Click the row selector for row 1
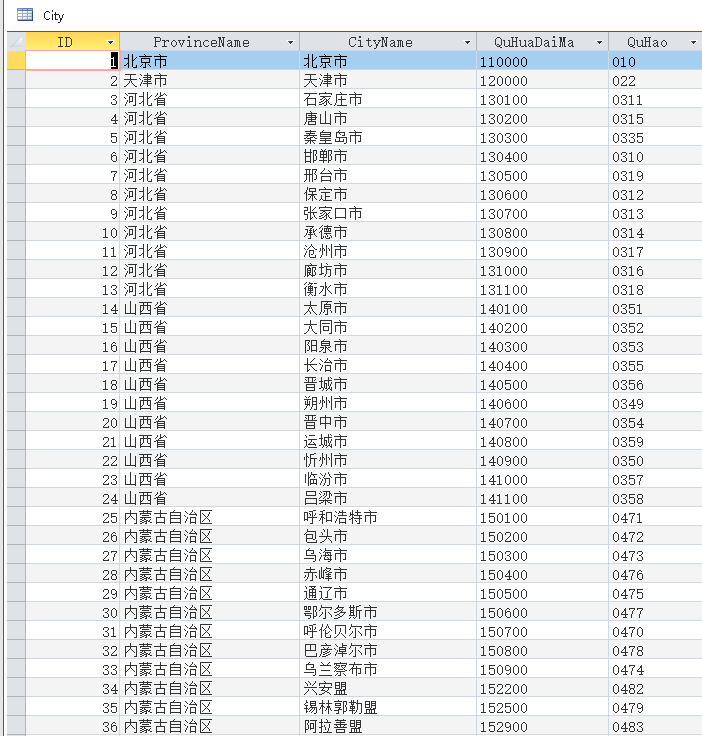 click(x=16, y=61)
